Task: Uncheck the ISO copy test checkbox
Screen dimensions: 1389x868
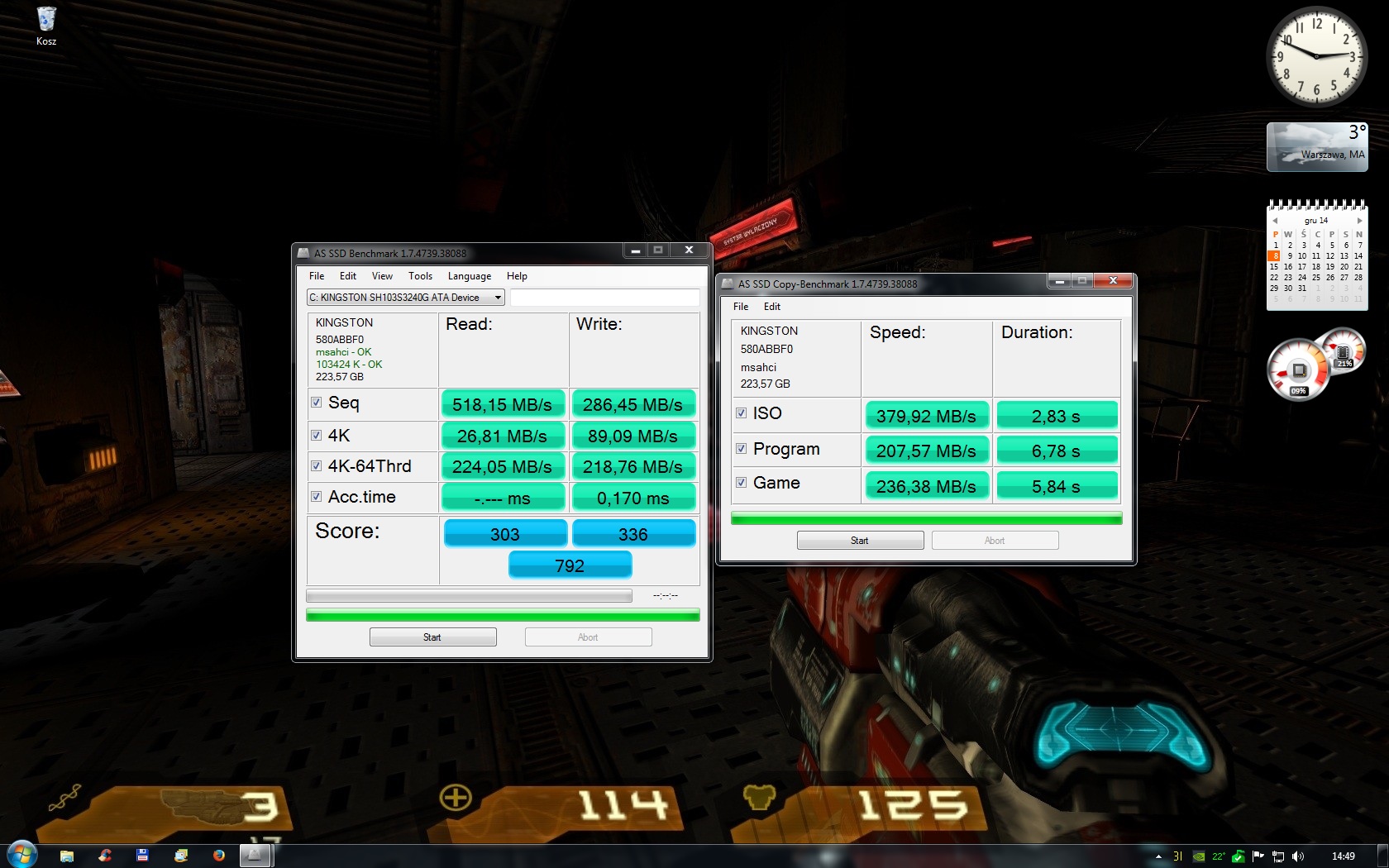Action: (x=741, y=413)
